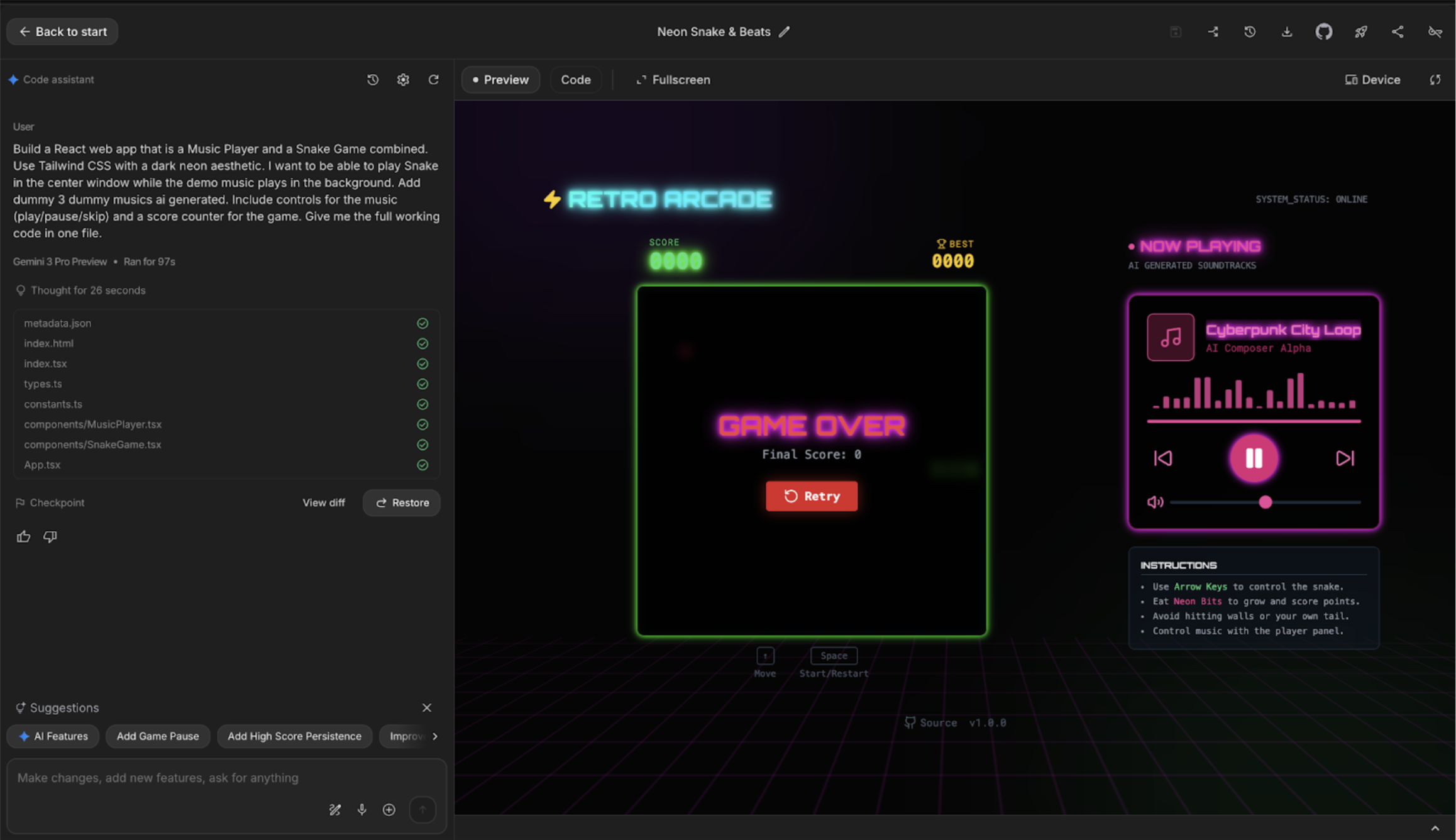The image size is (1456, 840).
Task: Select the Preview tab
Action: 500,80
